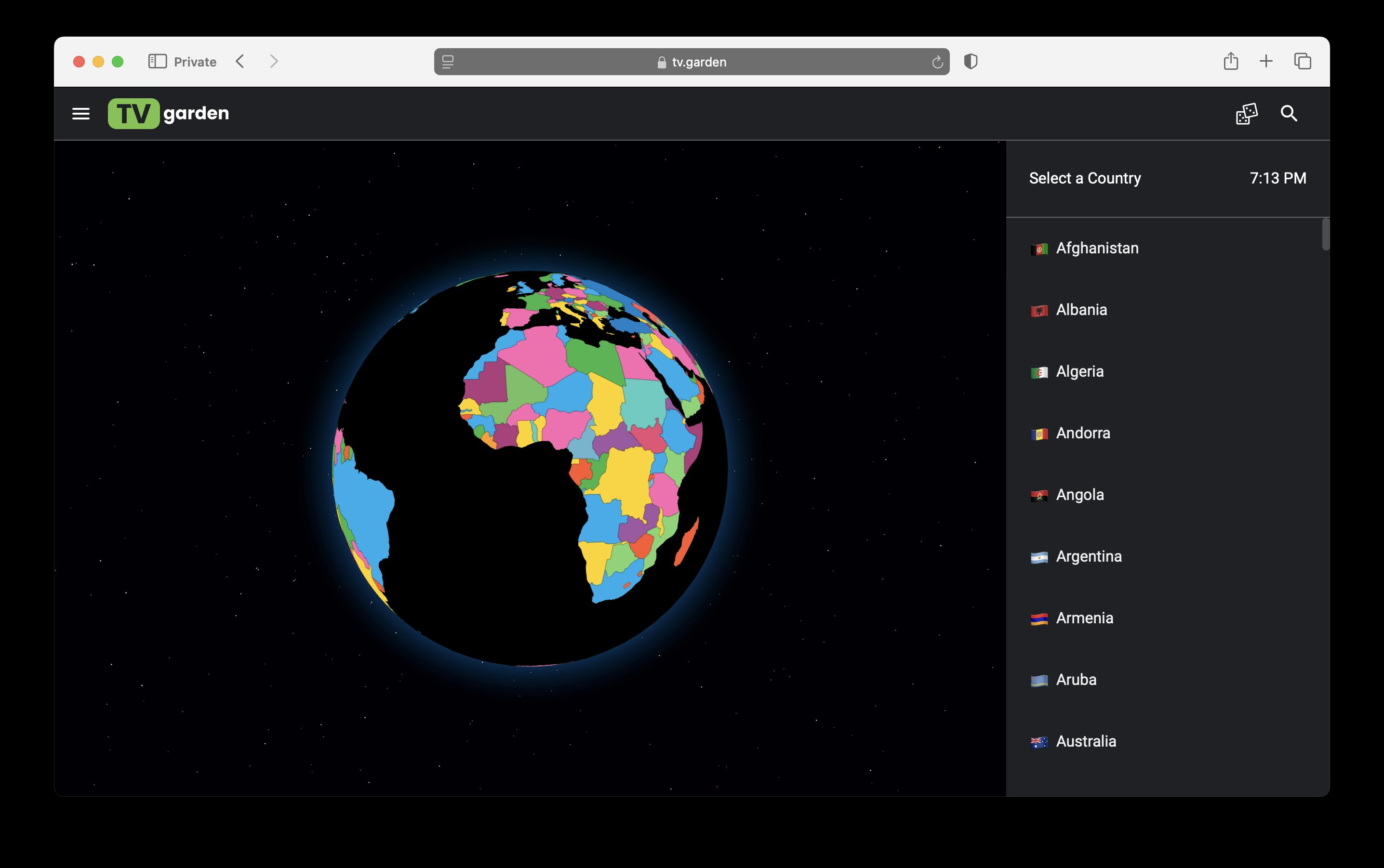This screenshot has height=868, width=1384.
Task: Click the privacy report shield icon
Action: click(971, 62)
